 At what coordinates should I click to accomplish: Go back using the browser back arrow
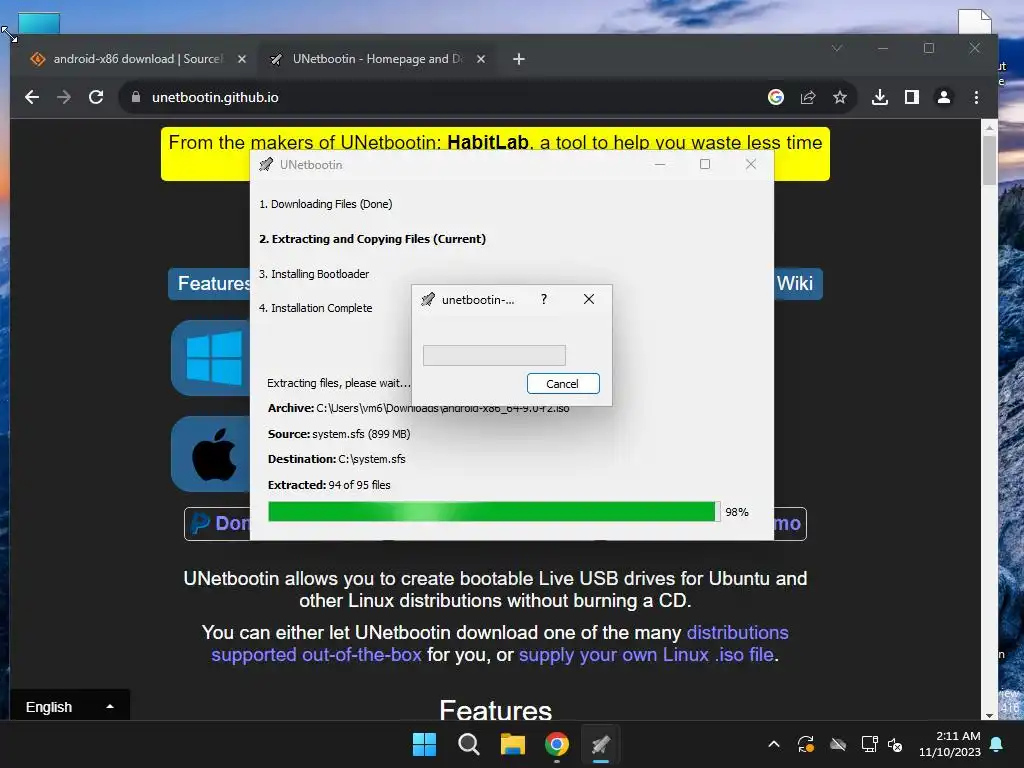[32, 97]
